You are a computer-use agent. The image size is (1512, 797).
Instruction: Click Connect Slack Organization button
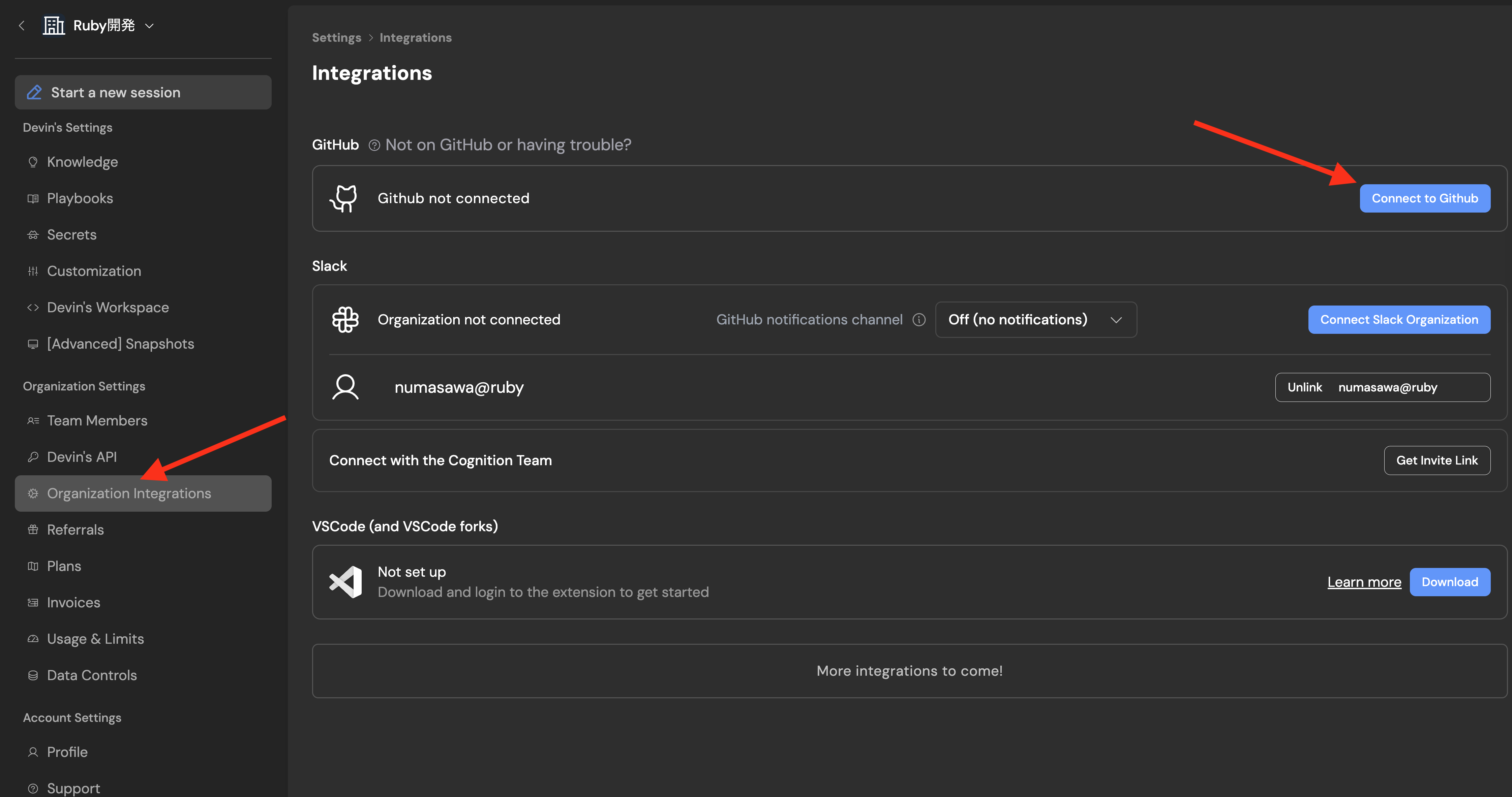point(1399,320)
